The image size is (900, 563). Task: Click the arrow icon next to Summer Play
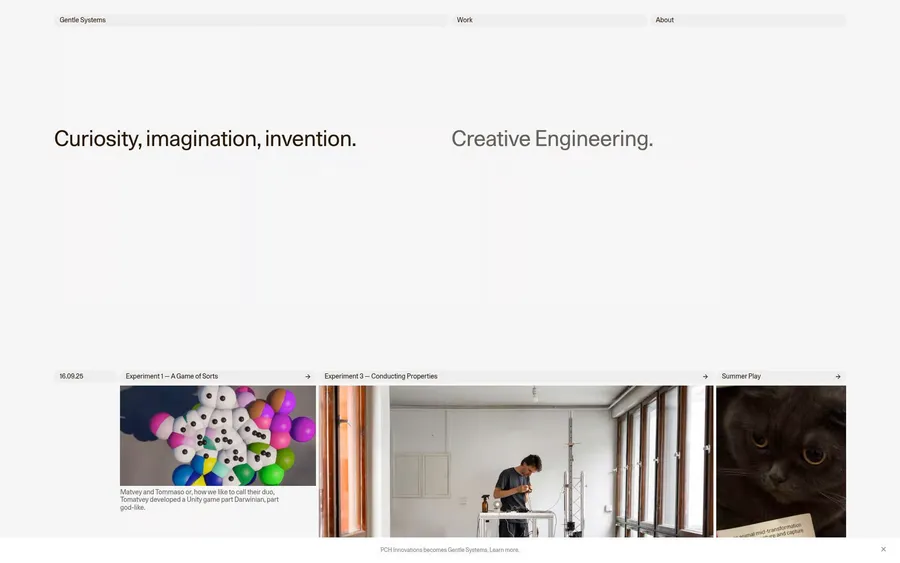(x=838, y=377)
